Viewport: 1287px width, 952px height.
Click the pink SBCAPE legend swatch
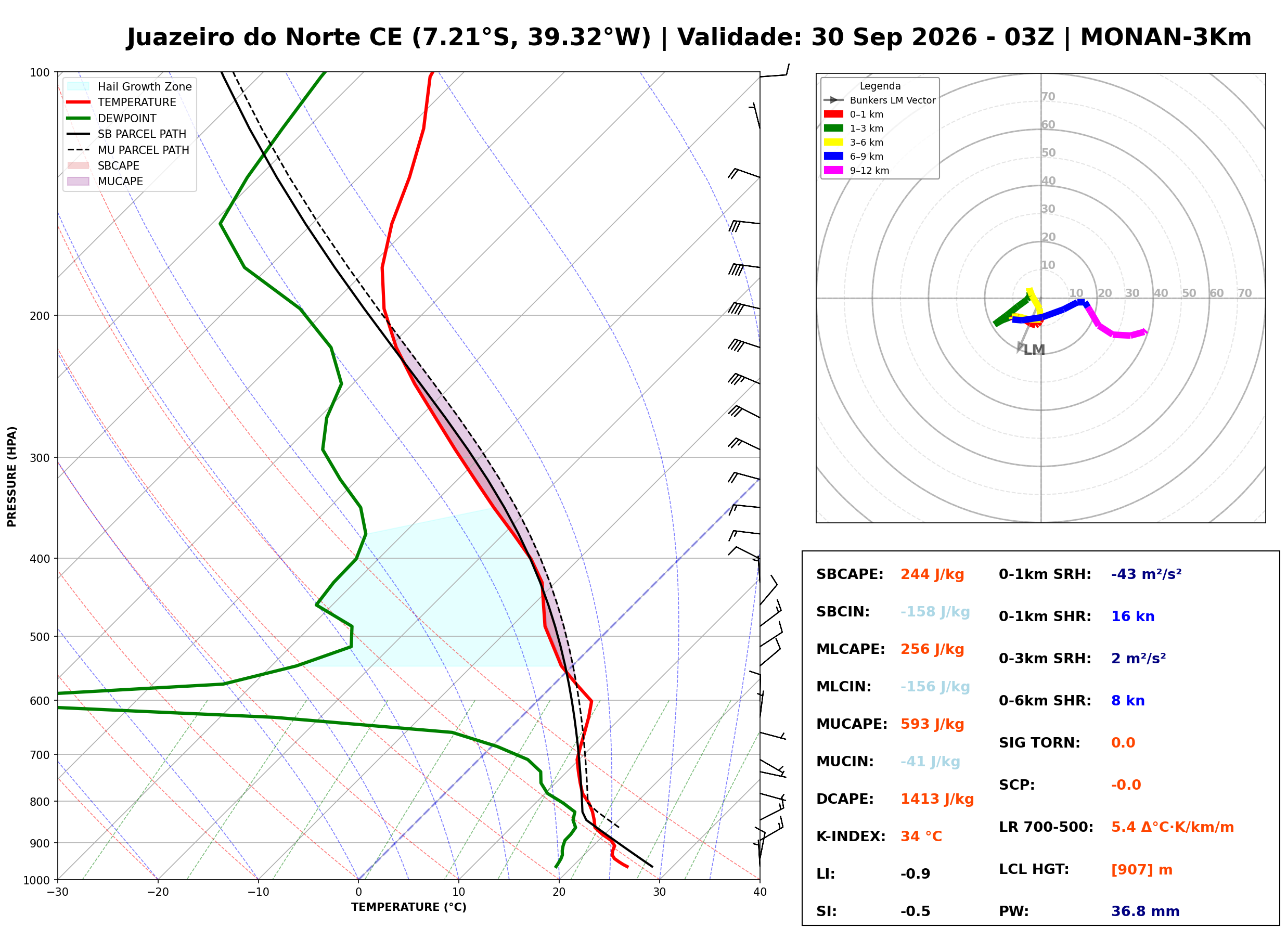click(x=79, y=165)
